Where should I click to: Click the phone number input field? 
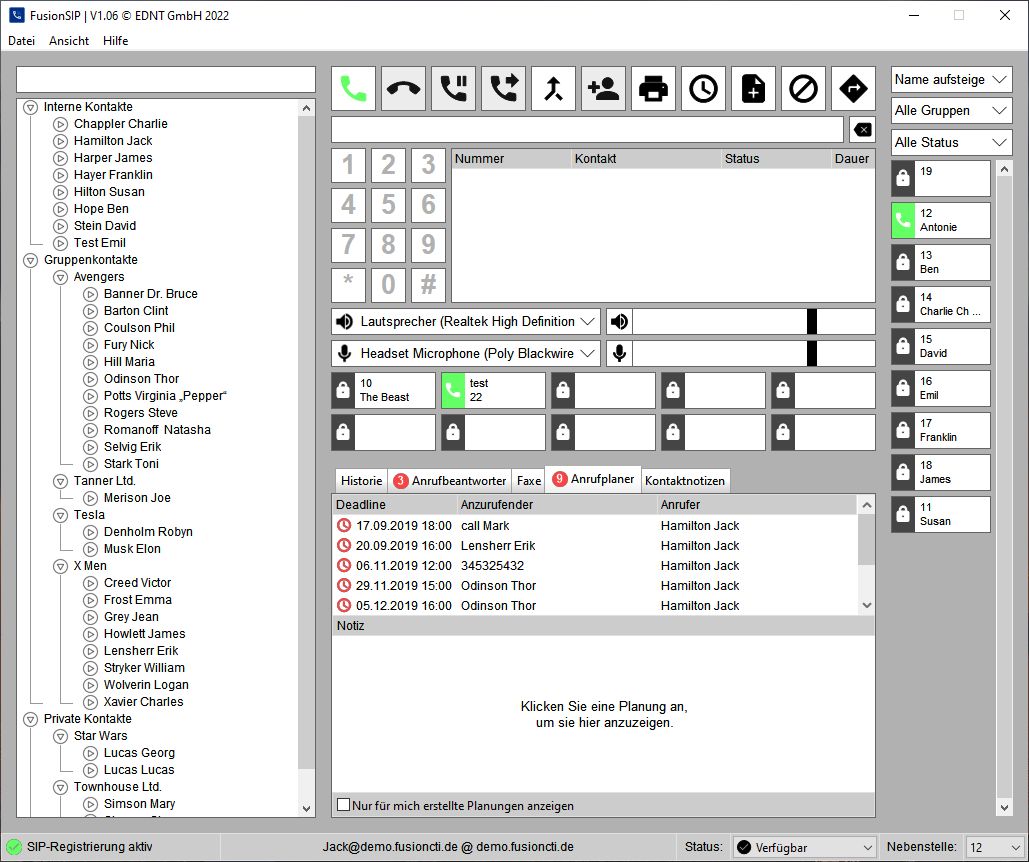[587, 130]
